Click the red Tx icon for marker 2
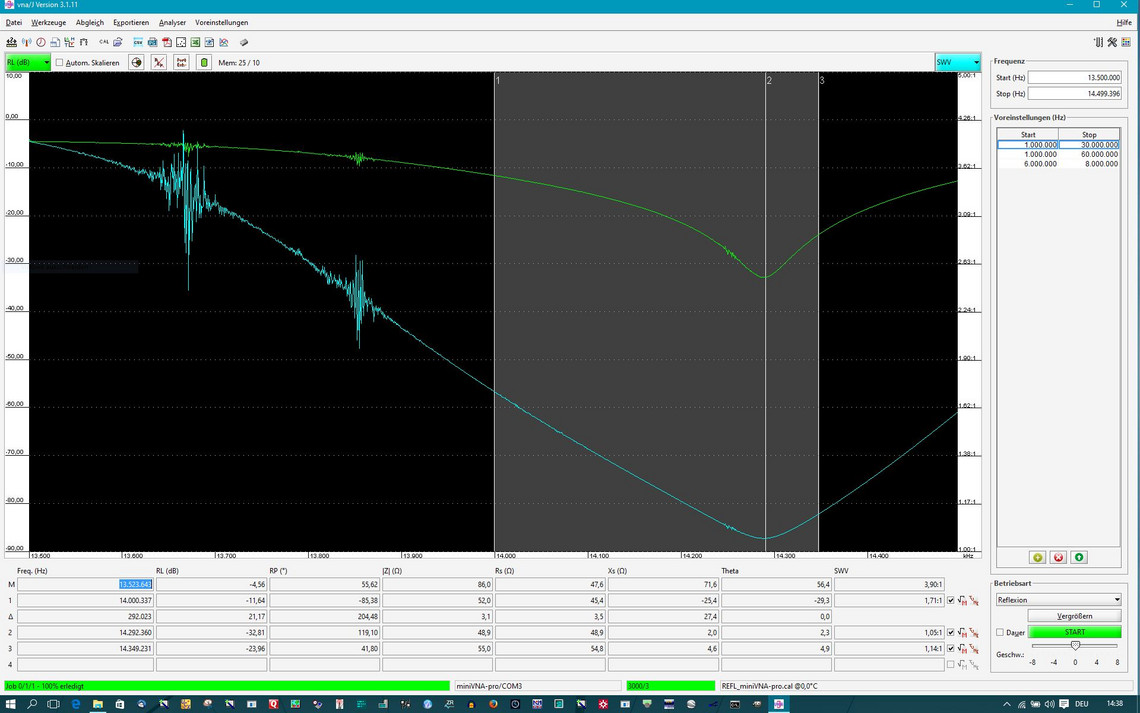Image resolution: width=1140 pixels, height=713 pixels. (x=974, y=632)
